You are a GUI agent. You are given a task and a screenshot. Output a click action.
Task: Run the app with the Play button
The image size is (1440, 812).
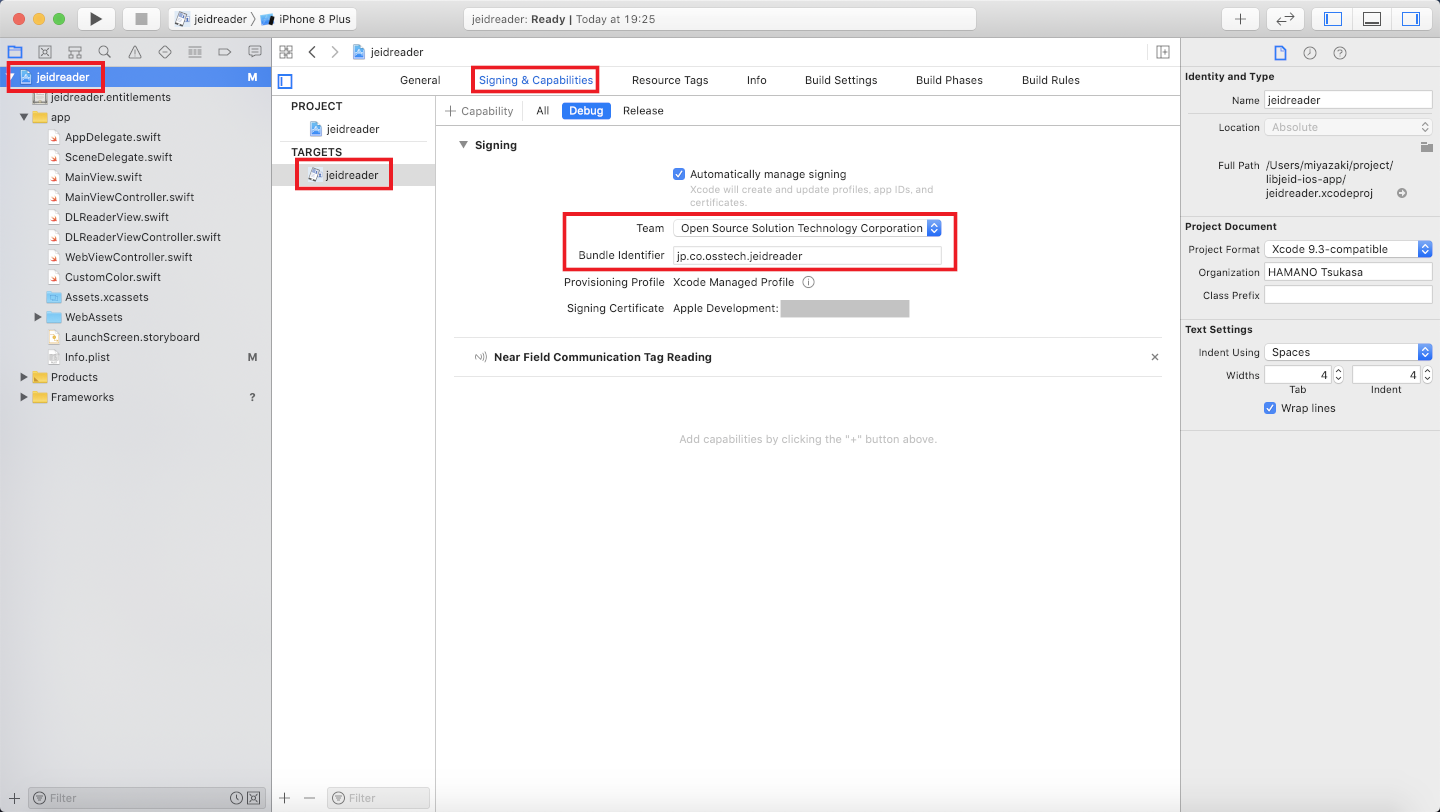click(x=96, y=19)
